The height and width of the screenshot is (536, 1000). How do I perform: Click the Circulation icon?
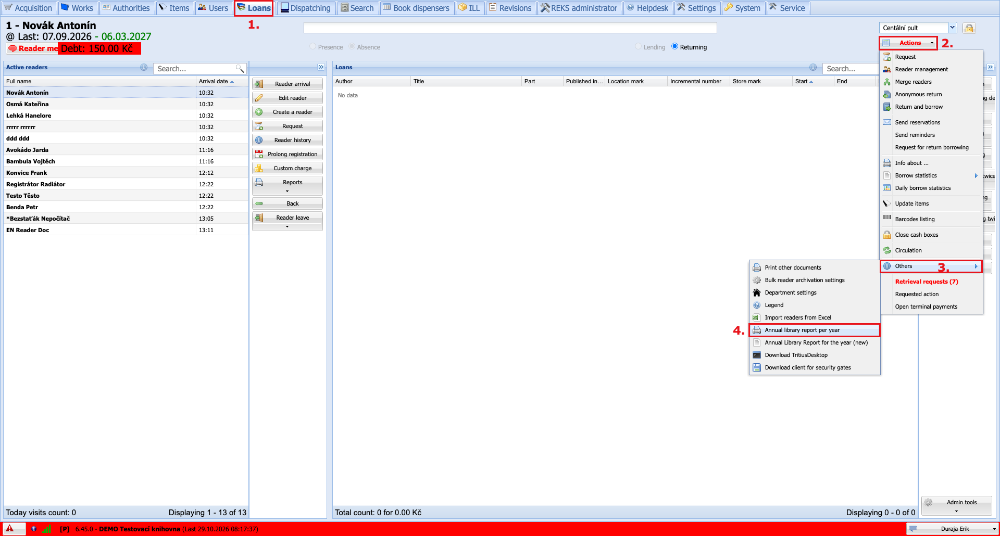[887, 250]
